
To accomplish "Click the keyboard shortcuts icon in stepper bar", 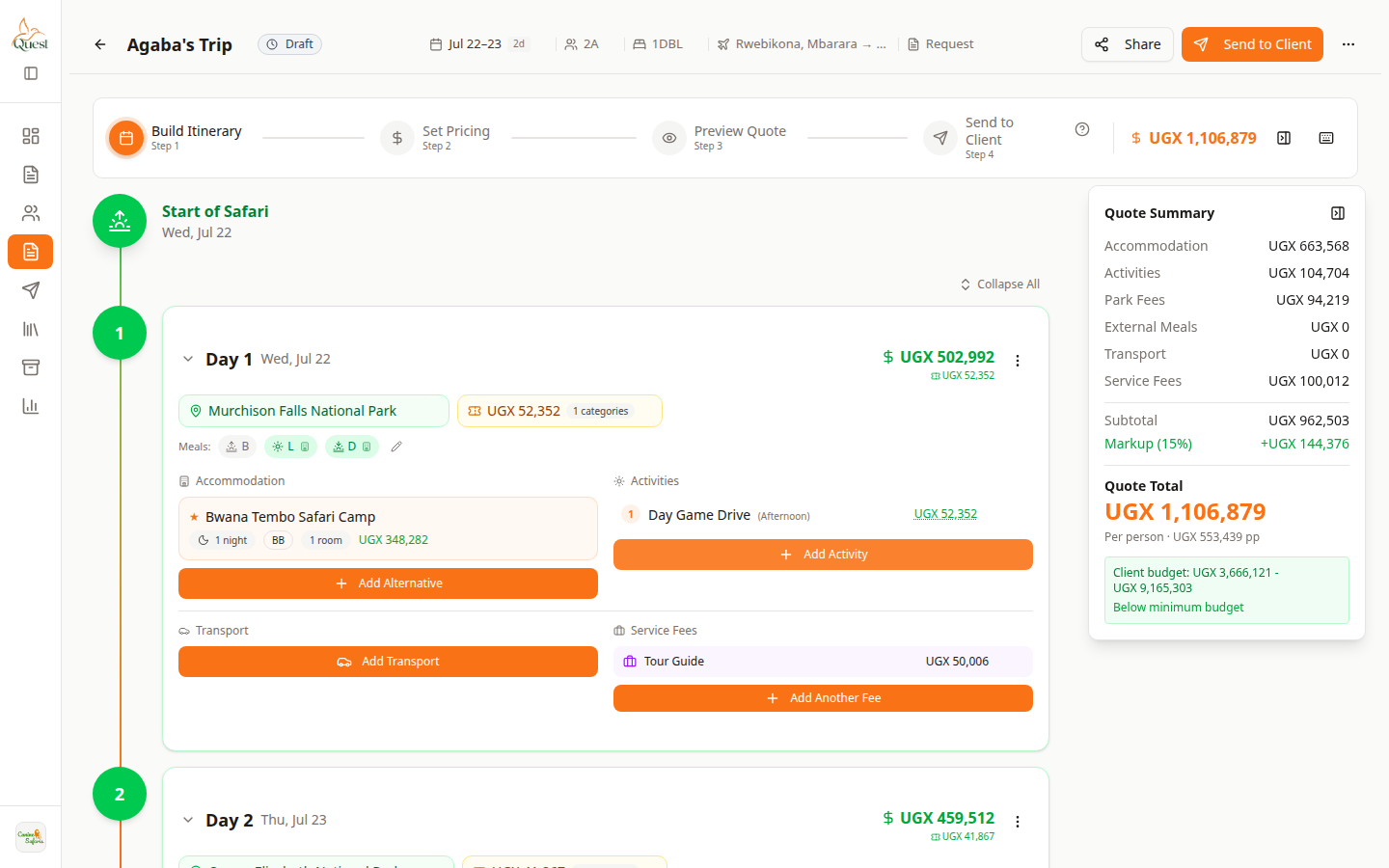I will click(x=1326, y=138).
